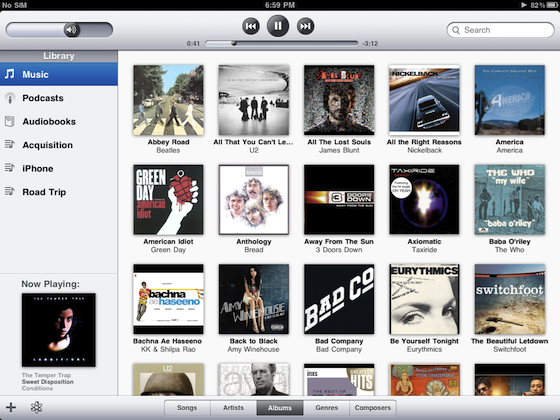Open U2's All That You Can't Leave album
This screenshot has height=420, width=560.
[x=254, y=100]
